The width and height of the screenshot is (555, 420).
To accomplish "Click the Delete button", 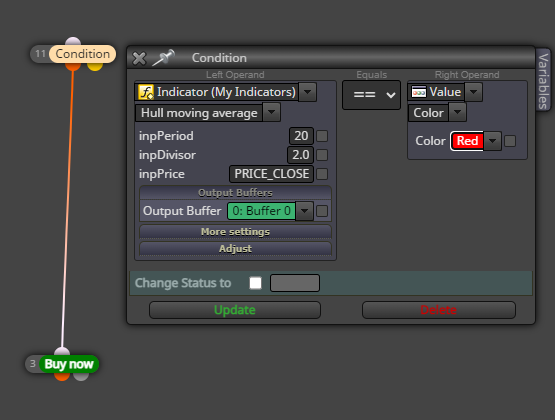I will pos(439,310).
